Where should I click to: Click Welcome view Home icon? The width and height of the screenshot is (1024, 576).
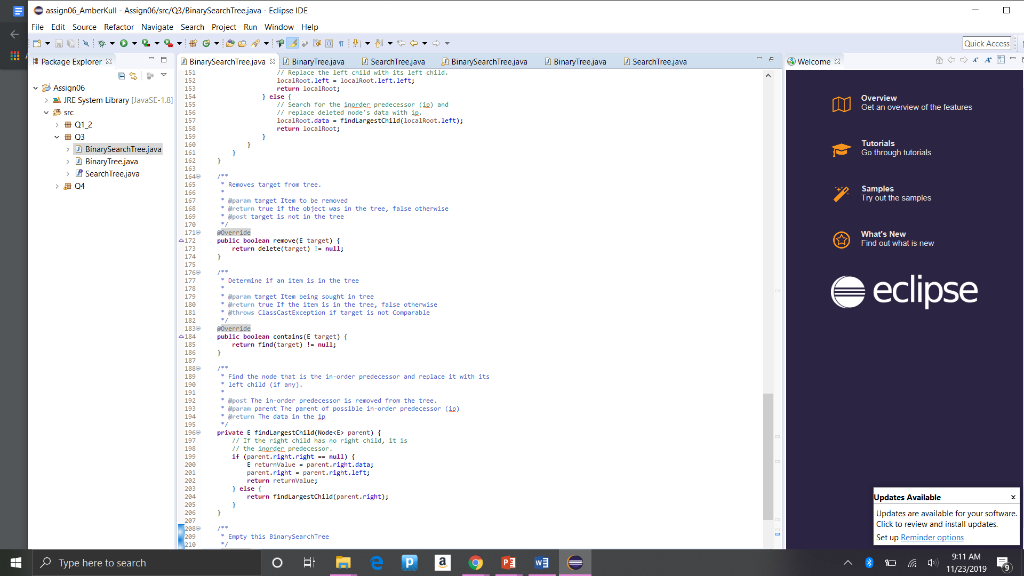click(939, 60)
